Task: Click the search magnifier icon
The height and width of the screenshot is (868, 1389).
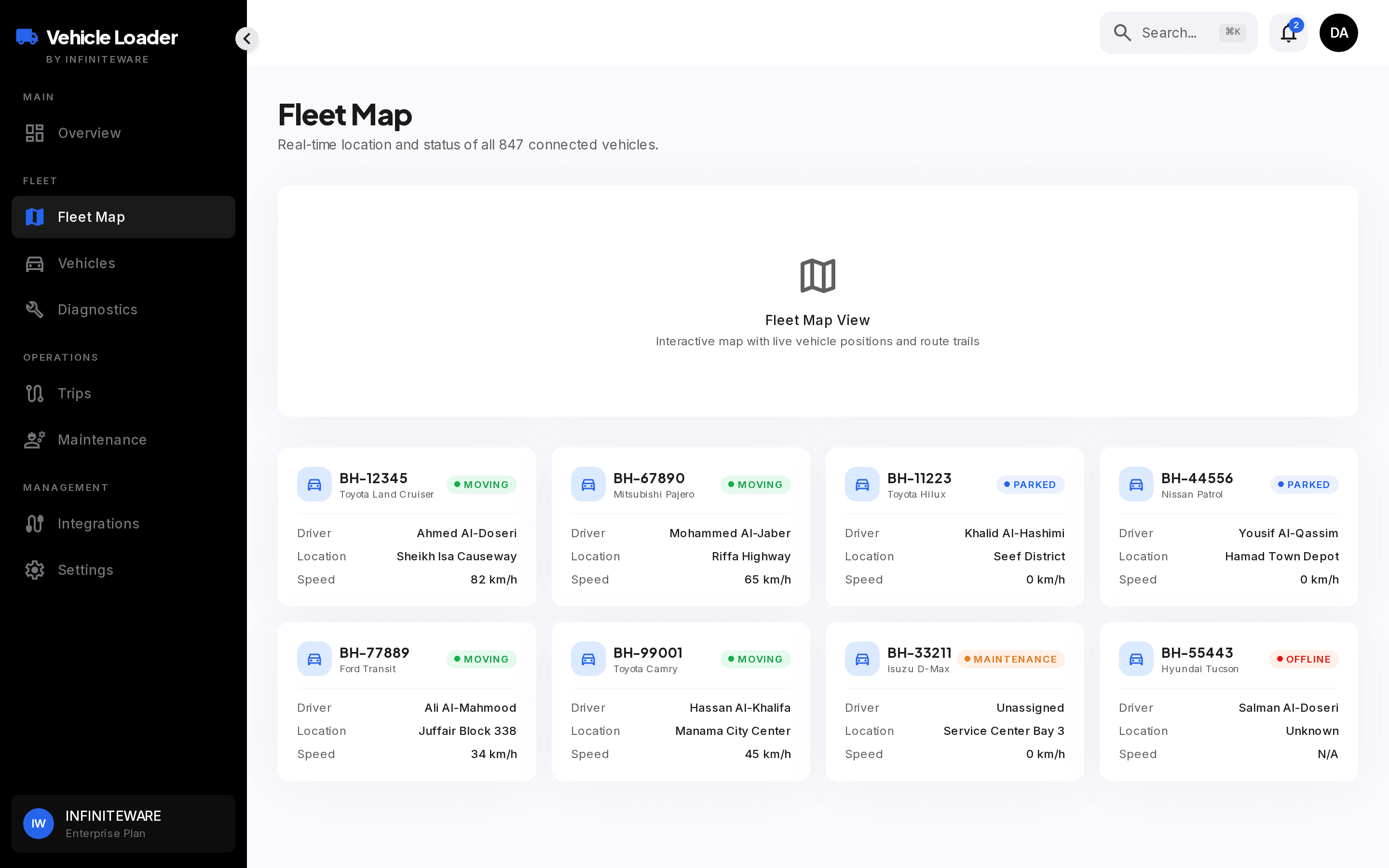Action: 1122,33
